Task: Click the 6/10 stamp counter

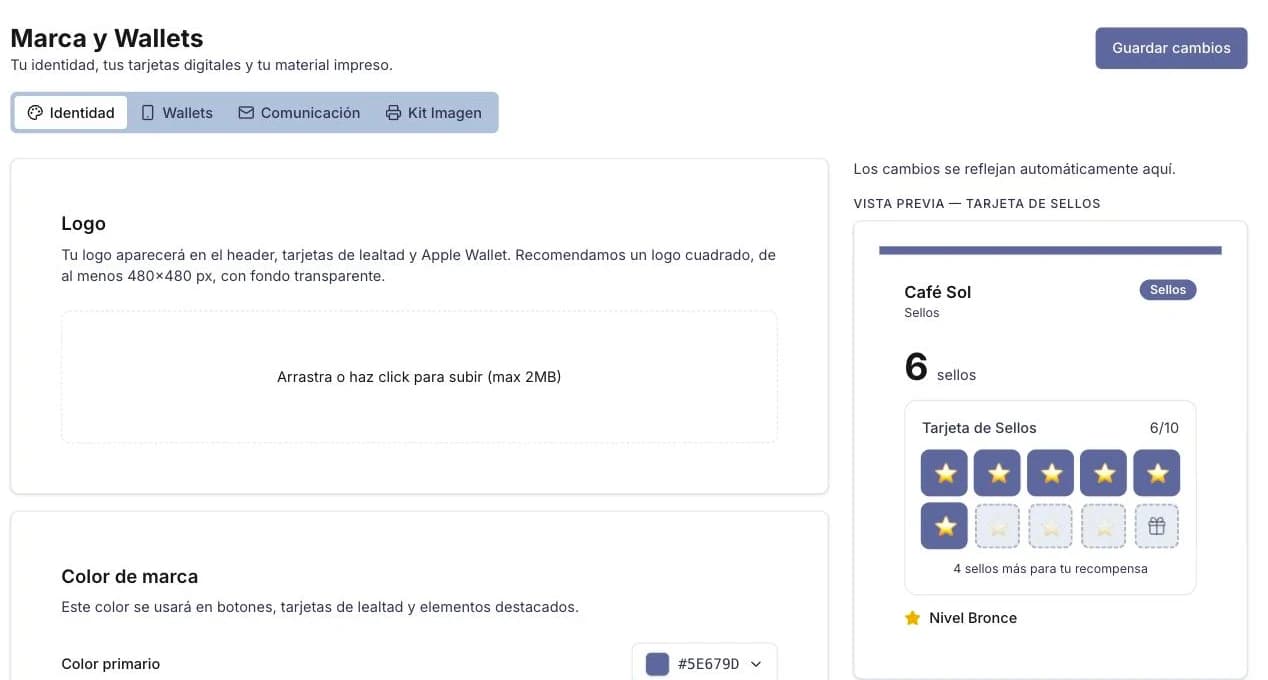Action: [x=1164, y=428]
